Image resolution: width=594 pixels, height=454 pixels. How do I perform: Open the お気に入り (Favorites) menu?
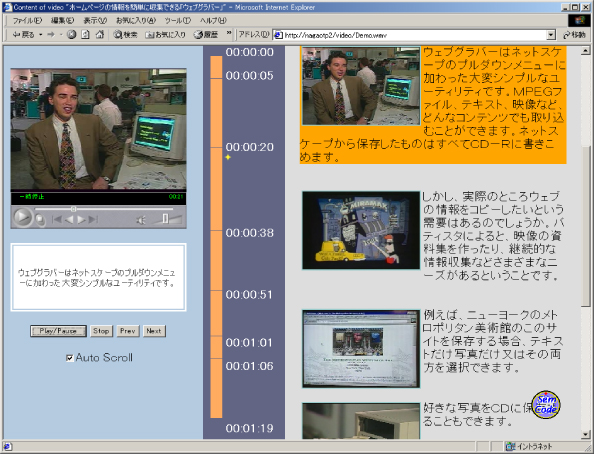[136, 20]
